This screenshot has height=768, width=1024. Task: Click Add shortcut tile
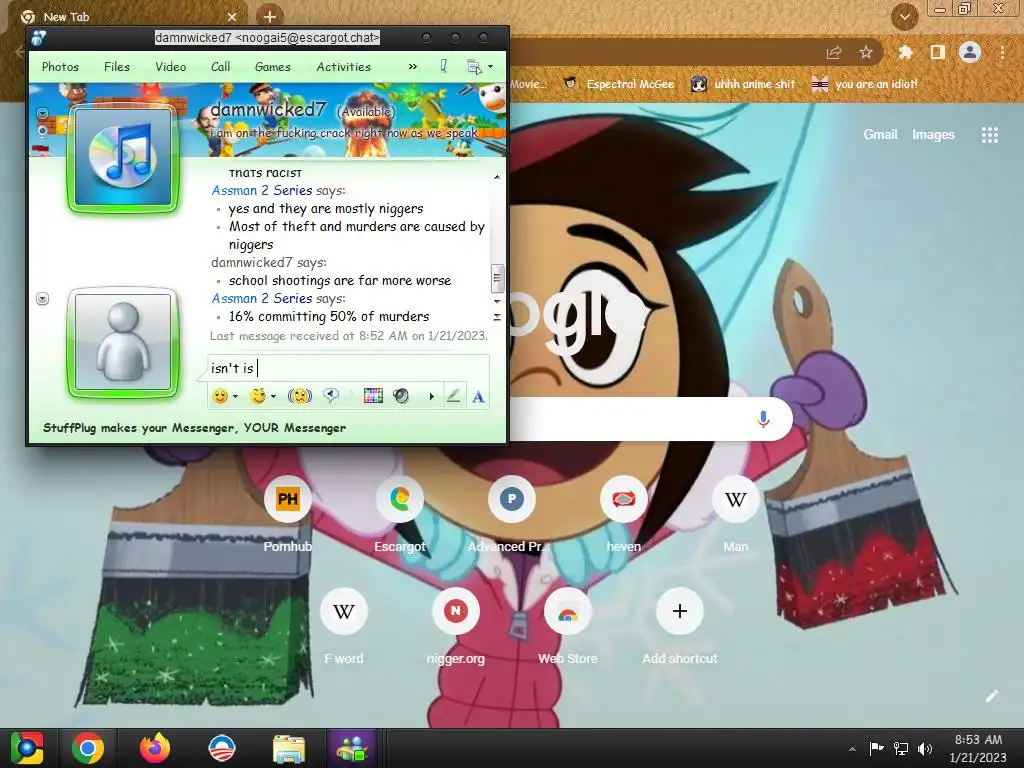click(679, 628)
